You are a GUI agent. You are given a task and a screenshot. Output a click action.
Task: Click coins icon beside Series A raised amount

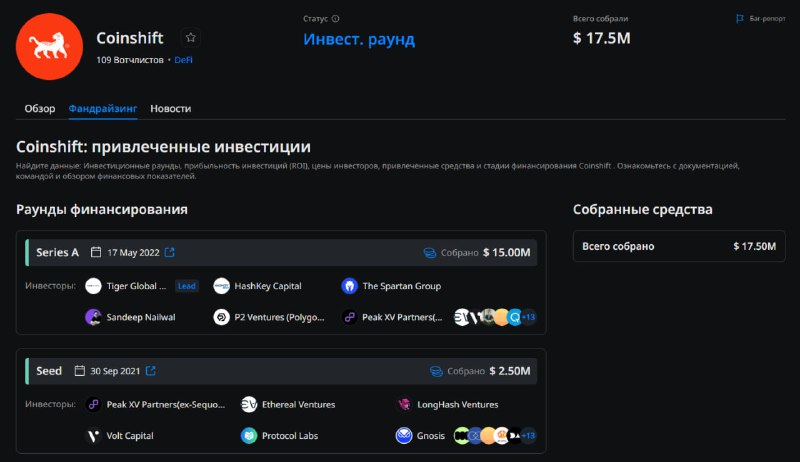click(430, 252)
